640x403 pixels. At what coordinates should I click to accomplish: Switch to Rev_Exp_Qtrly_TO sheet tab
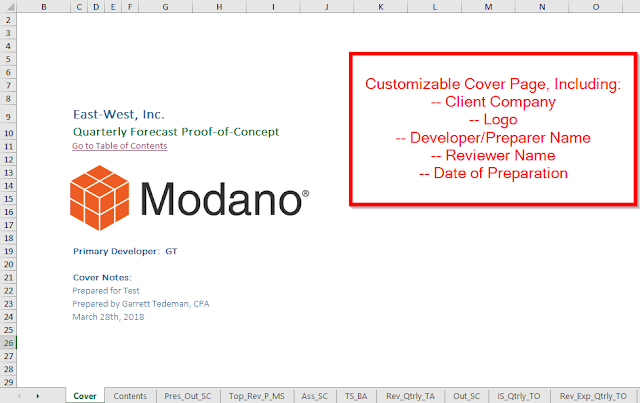[x=593, y=396]
